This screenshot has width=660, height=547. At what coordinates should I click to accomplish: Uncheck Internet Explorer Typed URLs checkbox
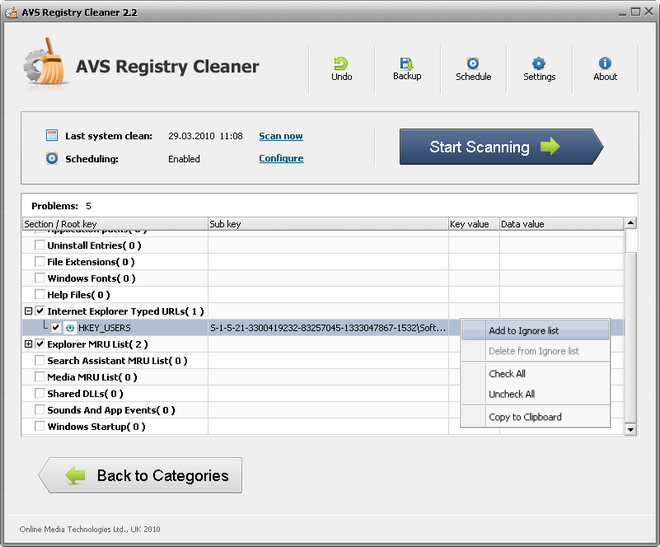tap(40, 311)
